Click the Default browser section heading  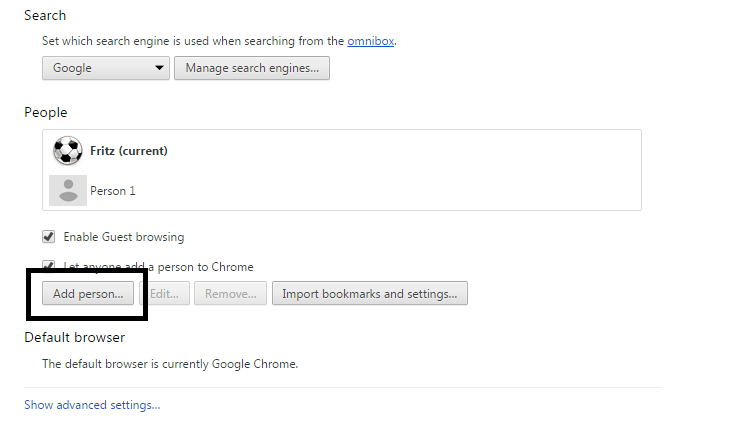click(74, 337)
